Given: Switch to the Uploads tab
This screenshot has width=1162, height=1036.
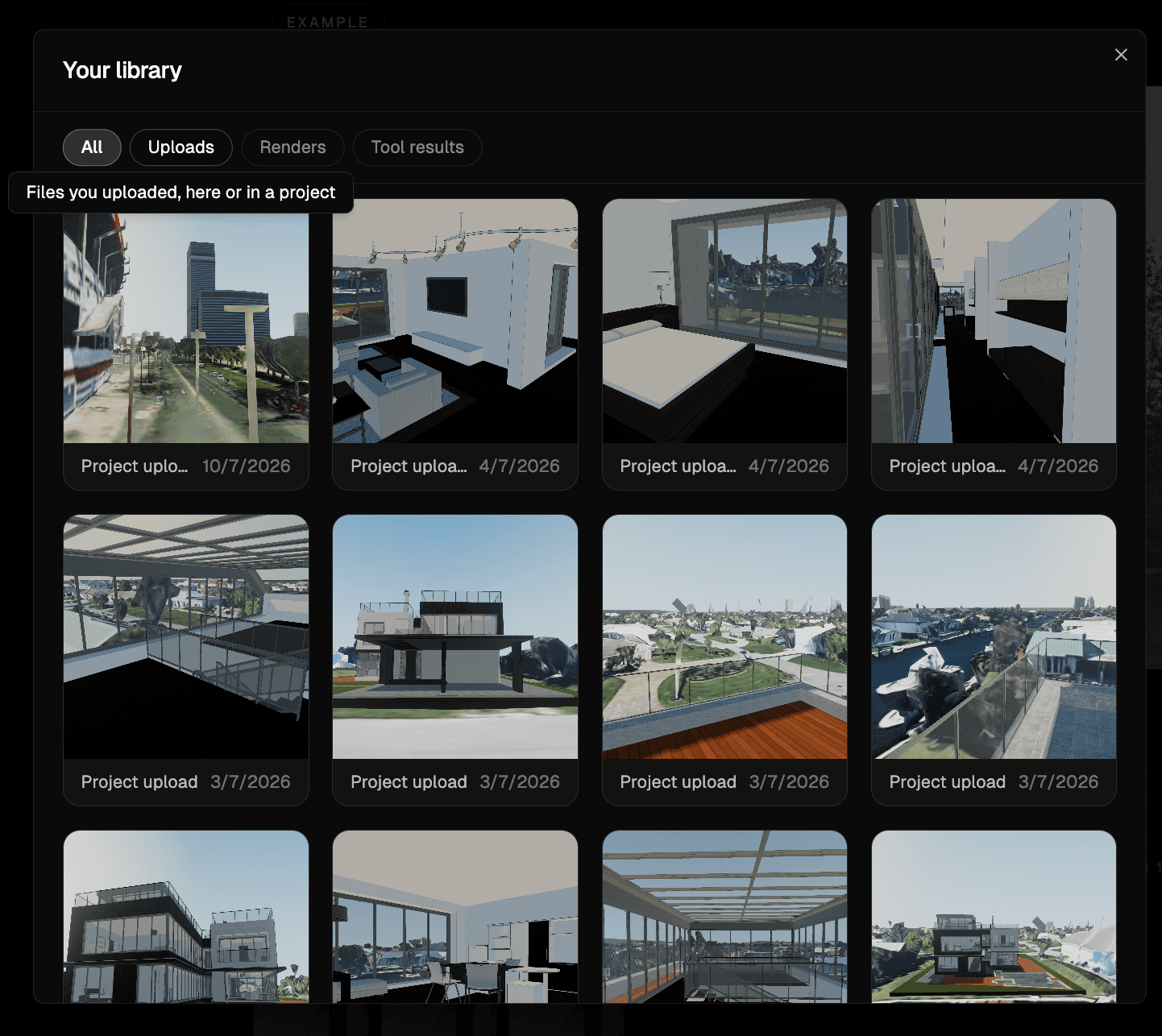Looking at the screenshot, I should [x=181, y=147].
